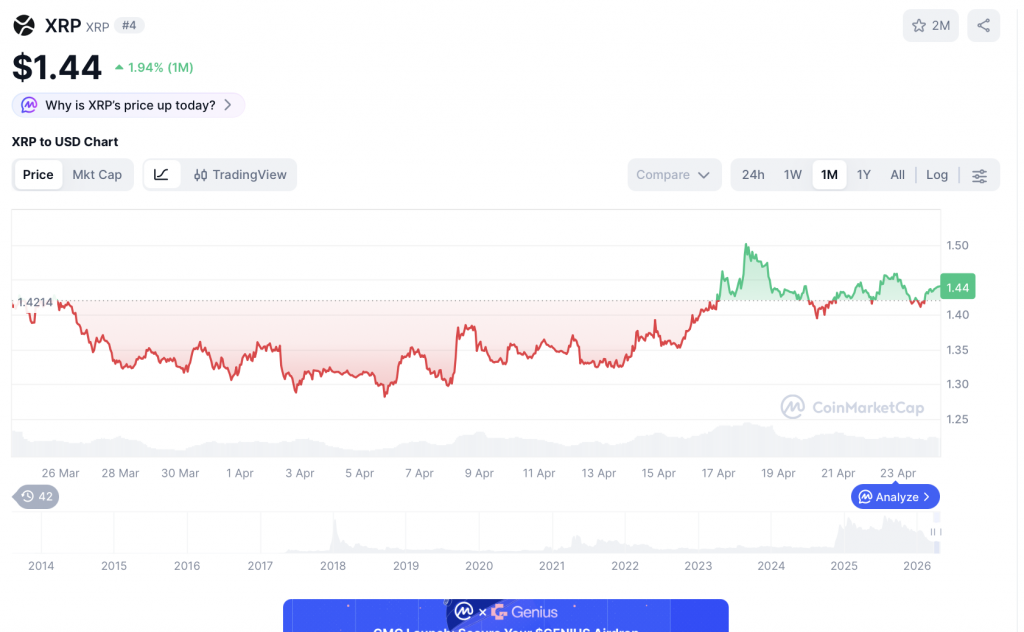Image resolution: width=1024 pixels, height=632 pixels.
Task: Select the All timeframe option
Action: click(897, 174)
